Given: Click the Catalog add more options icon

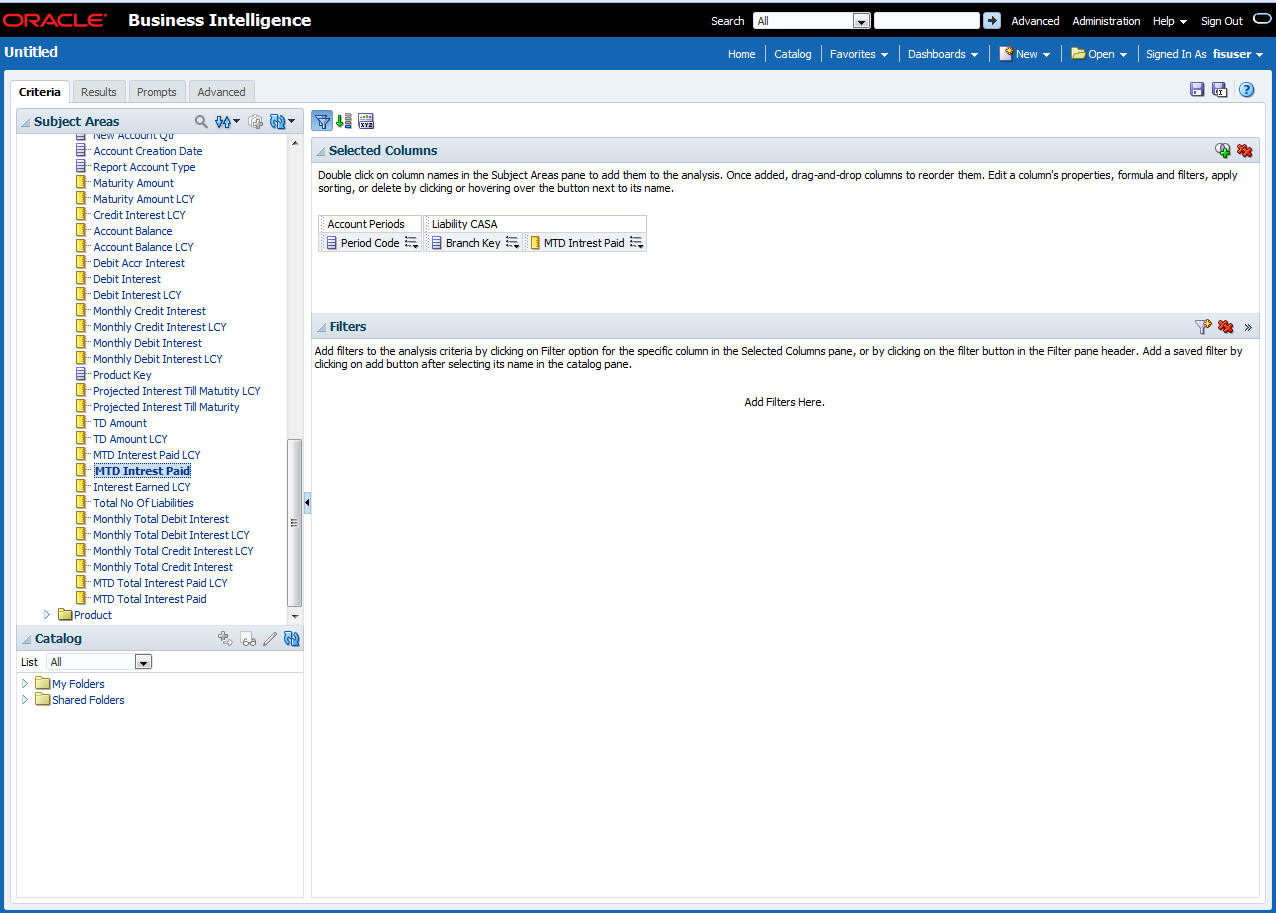Looking at the screenshot, I should (225, 638).
